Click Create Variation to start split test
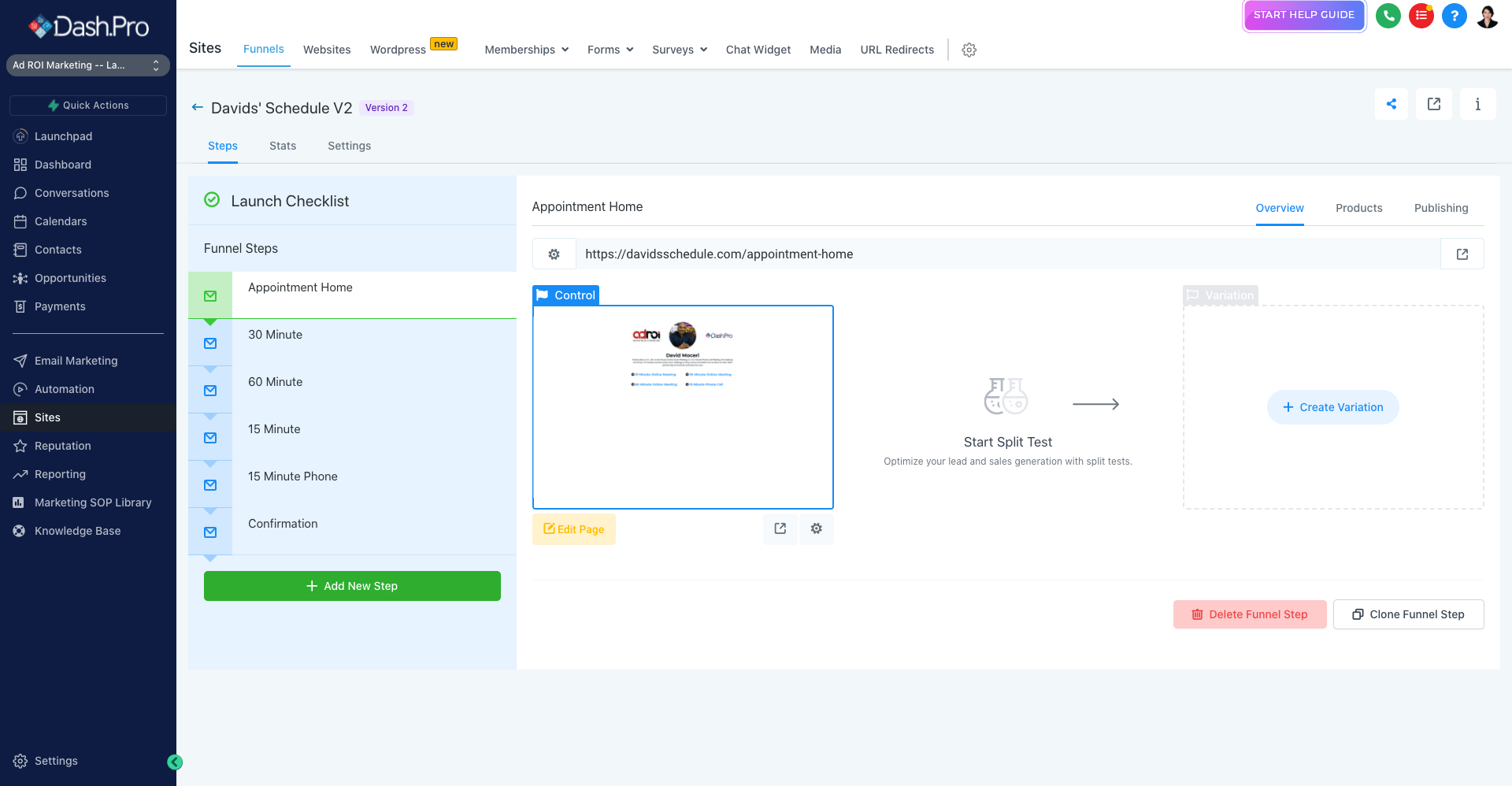This screenshot has height=786, width=1512. point(1332,407)
